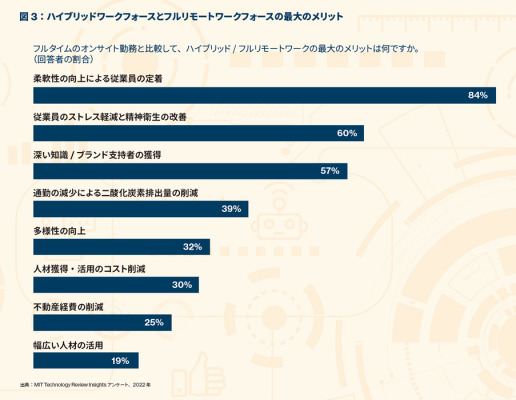Click the 60% stress reduction bar
Image resolution: width=516 pixels, height=400 pixels.
click(198, 133)
